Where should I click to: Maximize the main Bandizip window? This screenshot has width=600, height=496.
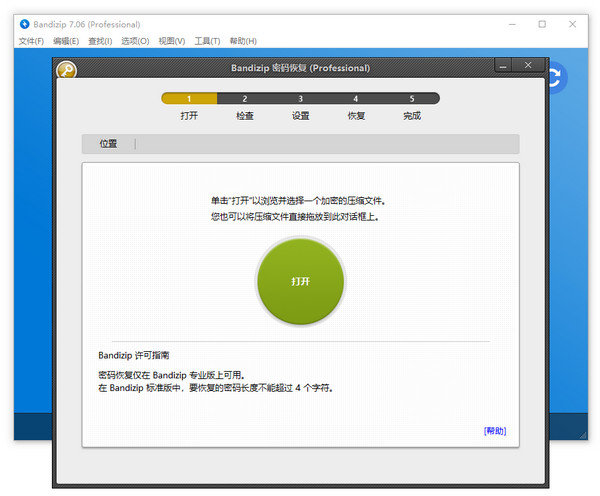point(542,24)
